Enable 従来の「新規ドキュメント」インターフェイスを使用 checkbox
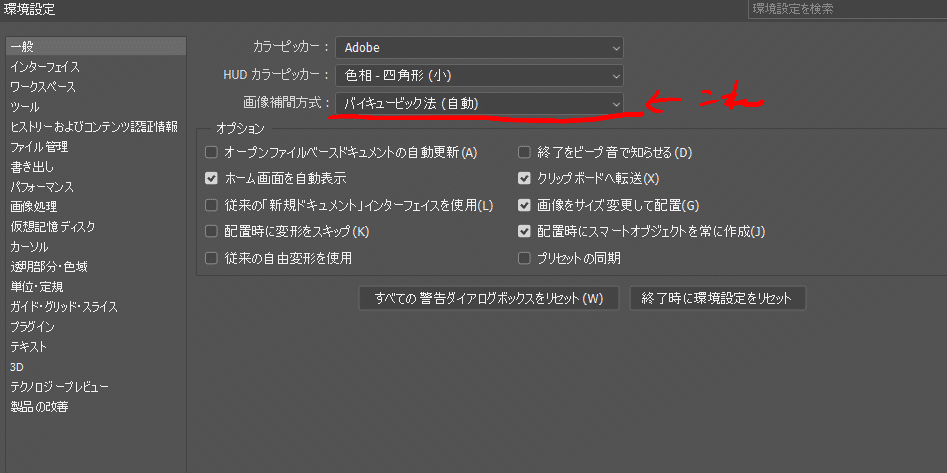Image resolution: width=947 pixels, height=473 pixels. click(x=211, y=205)
